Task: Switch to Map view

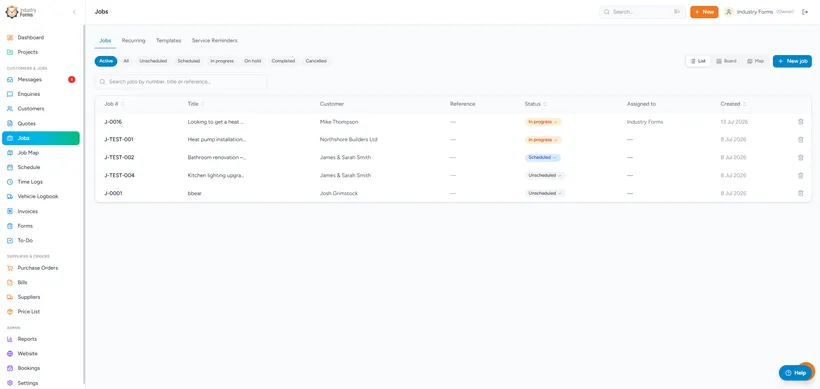Action: point(756,61)
